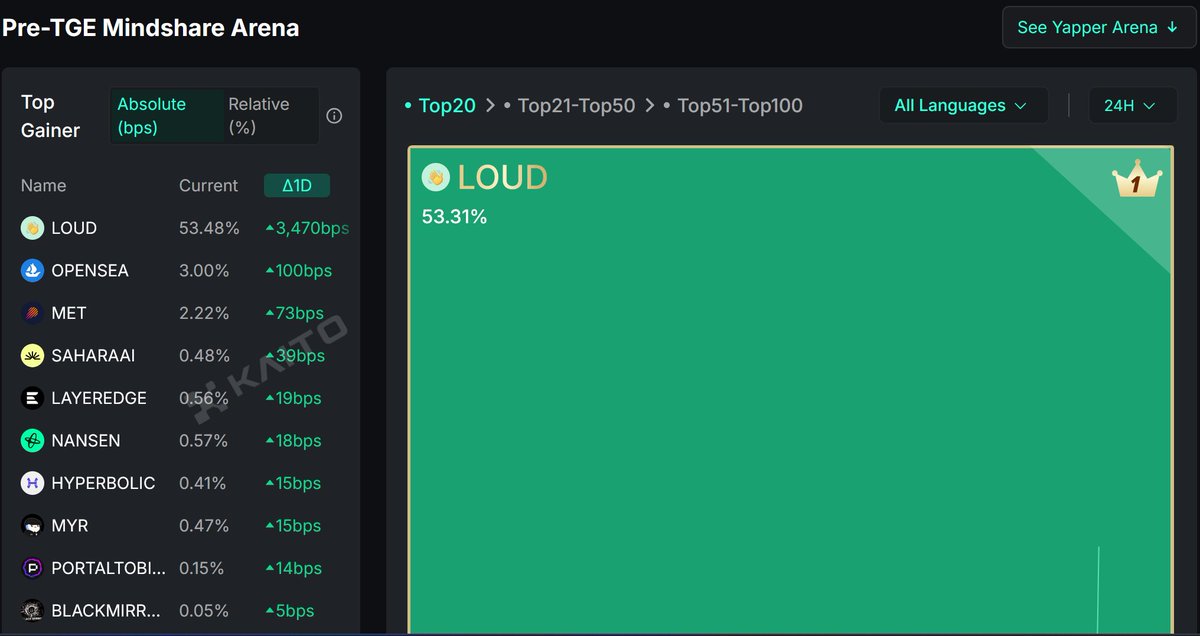This screenshot has height=636, width=1200.
Task: Click the MET row name
Action: coord(69,313)
